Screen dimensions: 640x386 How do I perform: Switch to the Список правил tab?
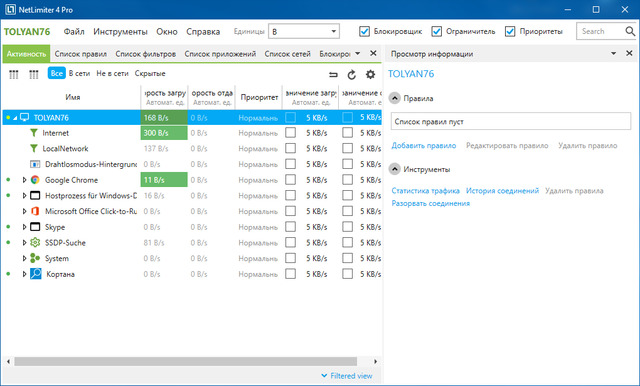click(81, 54)
